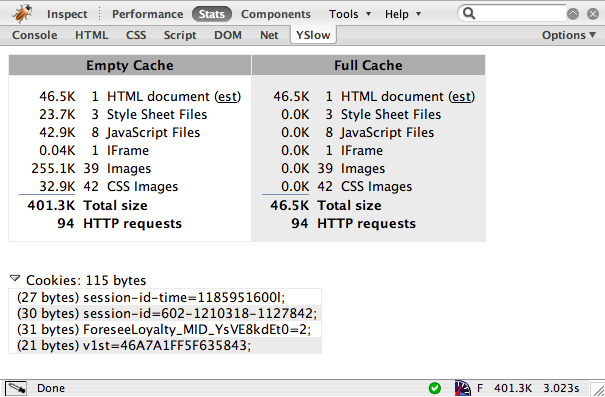Close the Firebug panel
605x397 pixels.
point(593,14)
